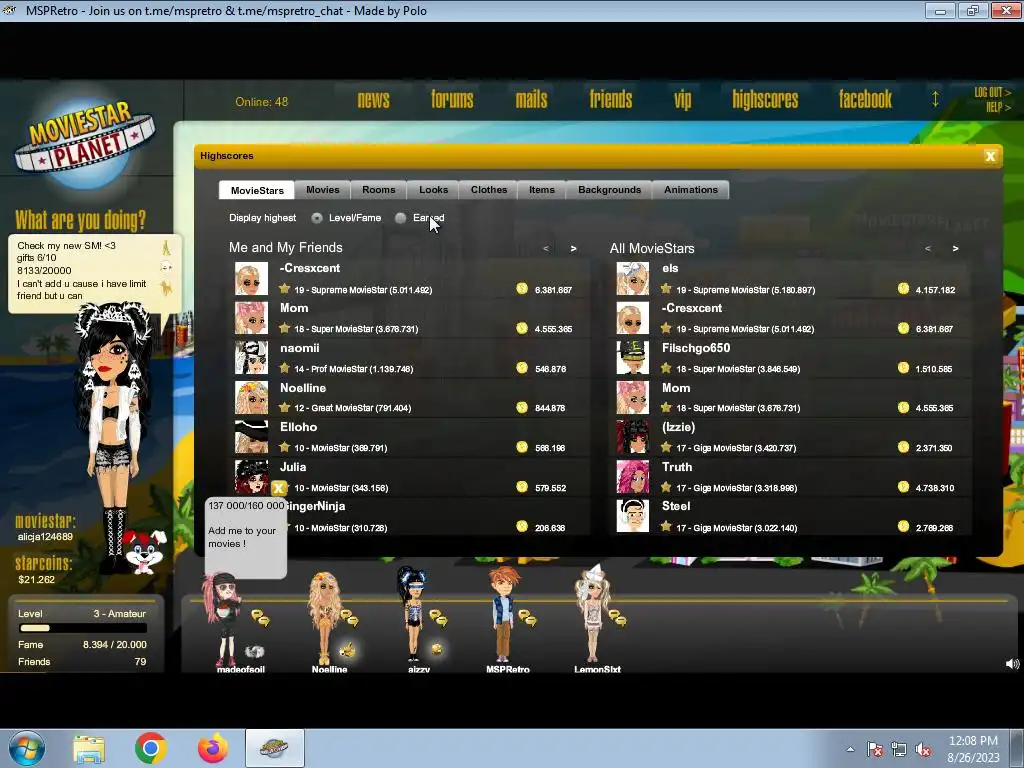Click the muted volume tray icon
Viewport: 1024px width, 768px height.
(923, 750)
